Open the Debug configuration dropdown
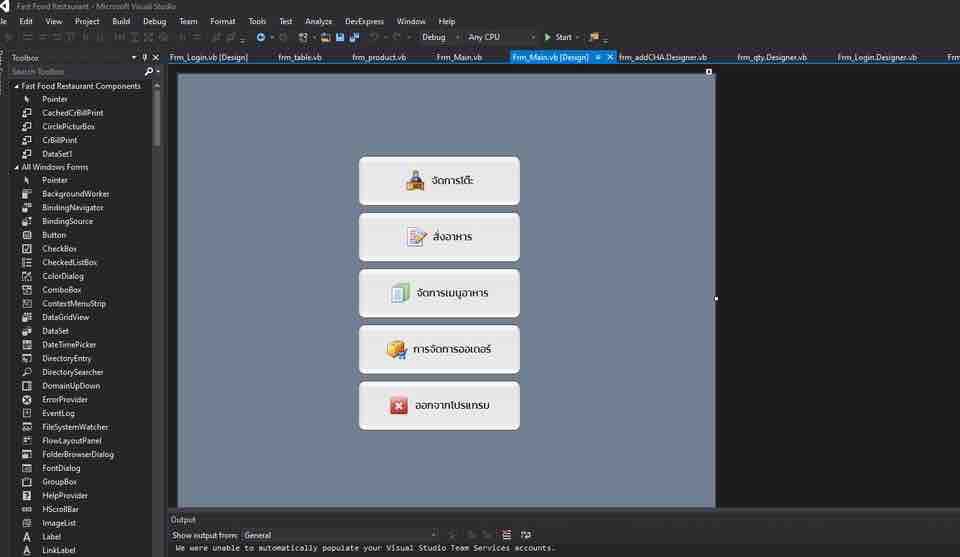This screenshot has height=557, width=960. 440,37
